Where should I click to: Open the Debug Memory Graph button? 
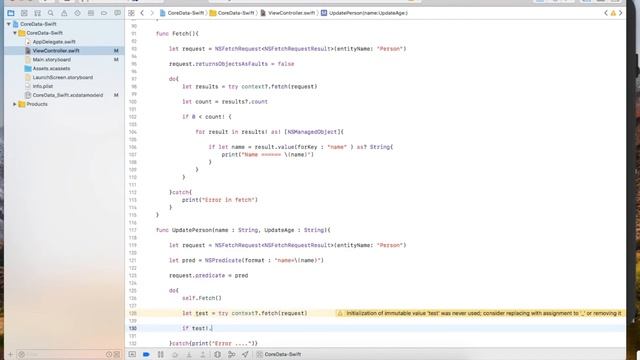pos(231,354)
